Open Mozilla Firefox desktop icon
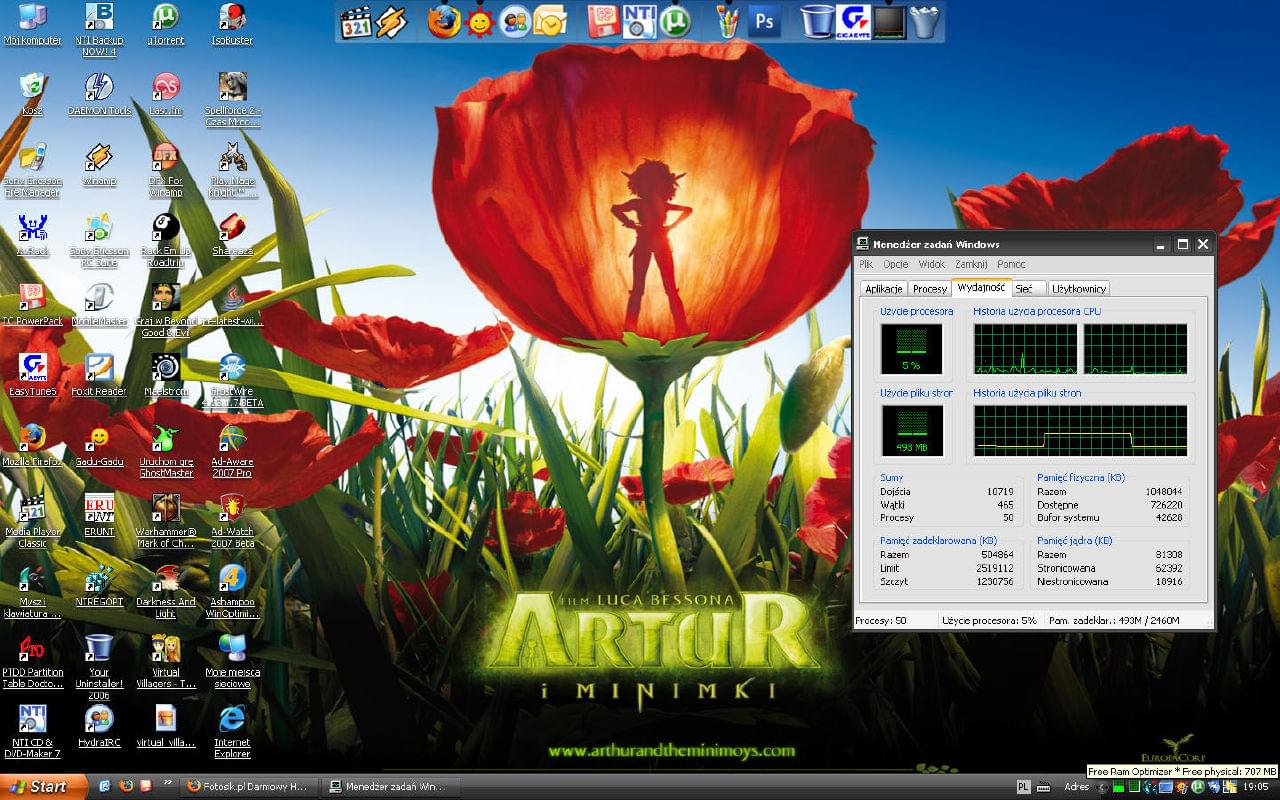Image resolution: width=1280 pixels, height=800 pixels. tap(32, 445)
